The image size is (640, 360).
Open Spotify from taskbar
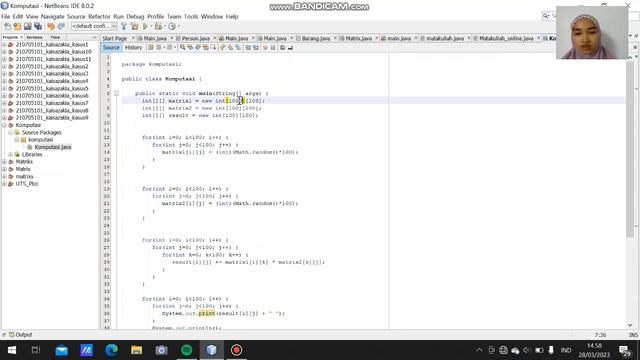[x=187, y=350]
